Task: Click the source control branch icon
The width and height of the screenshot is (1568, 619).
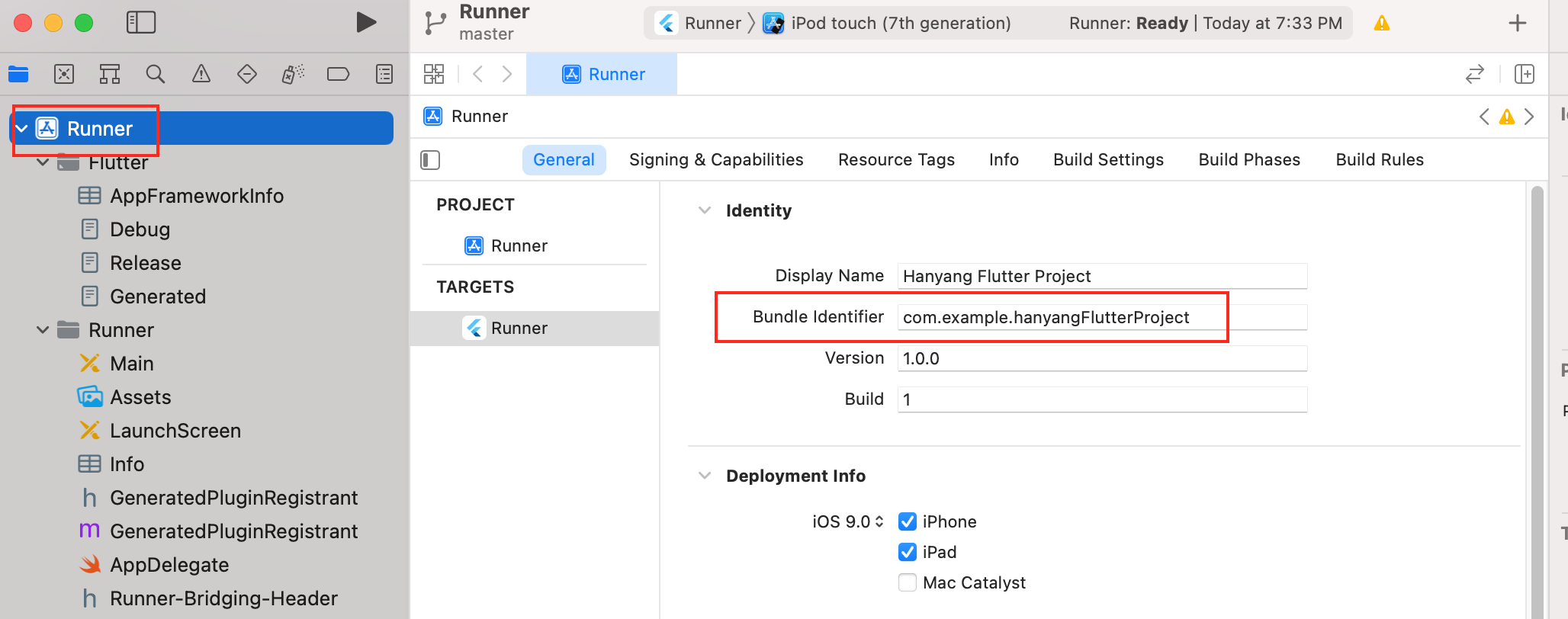Action: pos(435,23)
